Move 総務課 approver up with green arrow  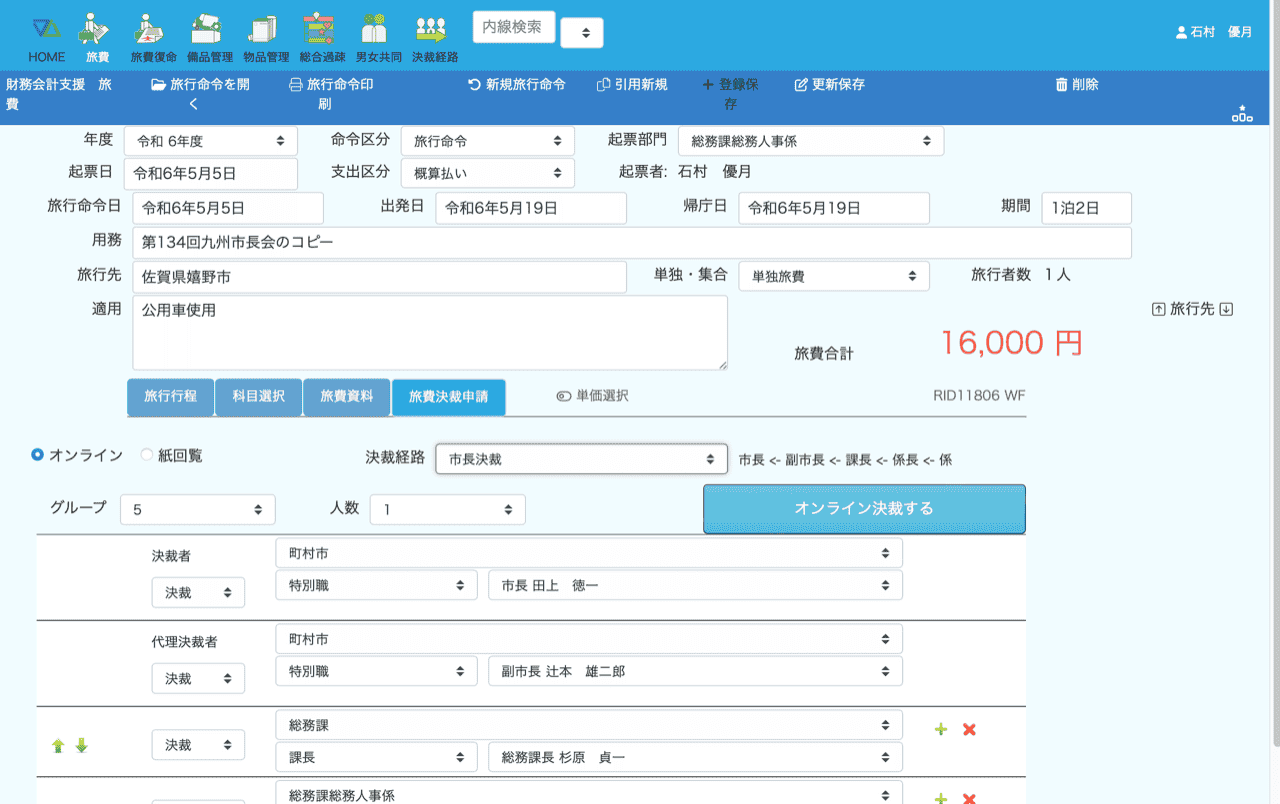click(58, 746)
